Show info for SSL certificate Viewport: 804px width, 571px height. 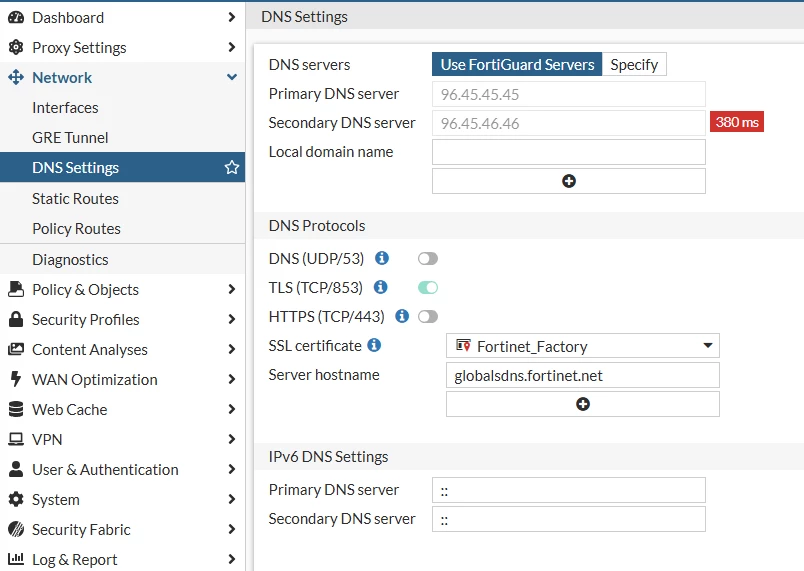point(374,345)
